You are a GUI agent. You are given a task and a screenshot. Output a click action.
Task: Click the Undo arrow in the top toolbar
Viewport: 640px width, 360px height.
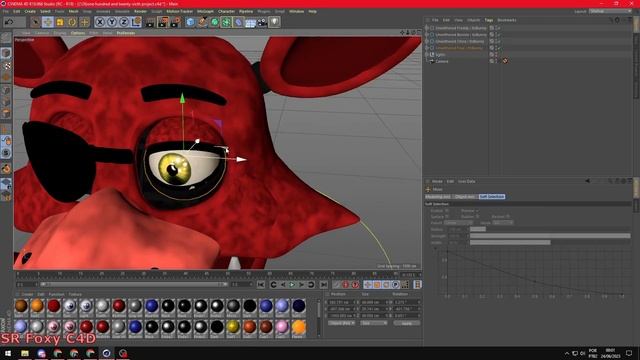click(9, 22)
